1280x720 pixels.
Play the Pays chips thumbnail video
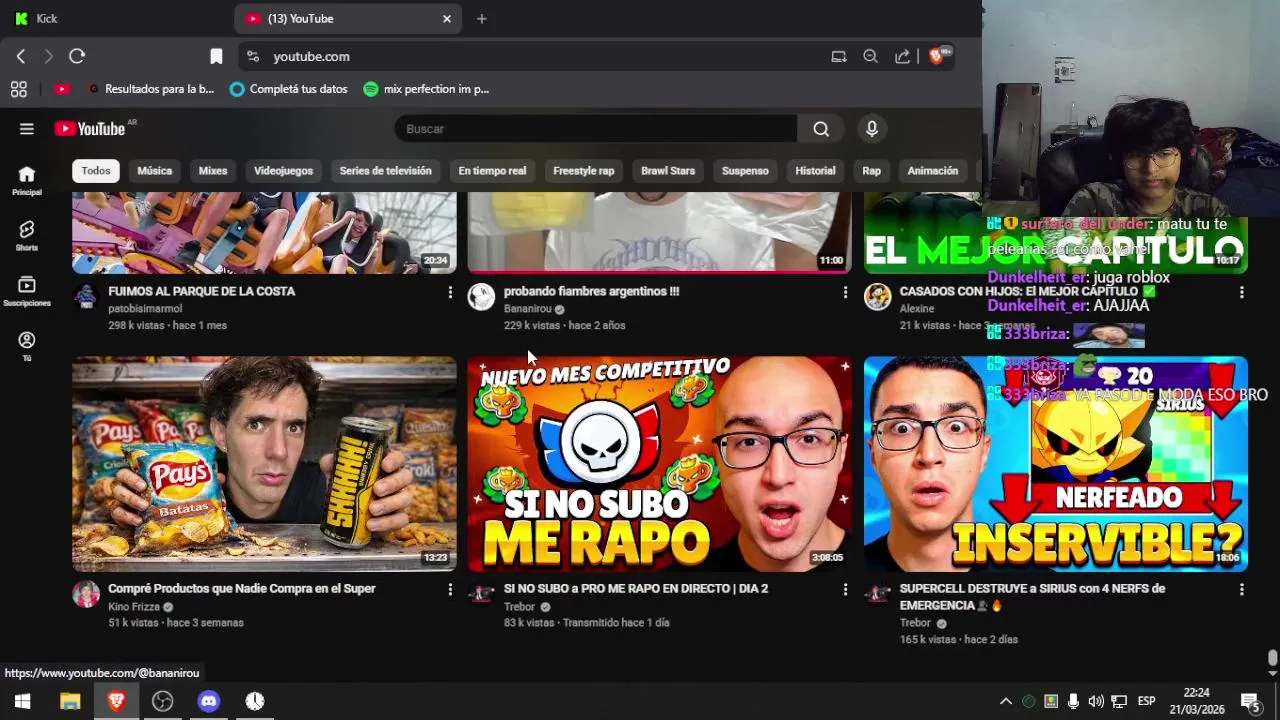(264, 464)
